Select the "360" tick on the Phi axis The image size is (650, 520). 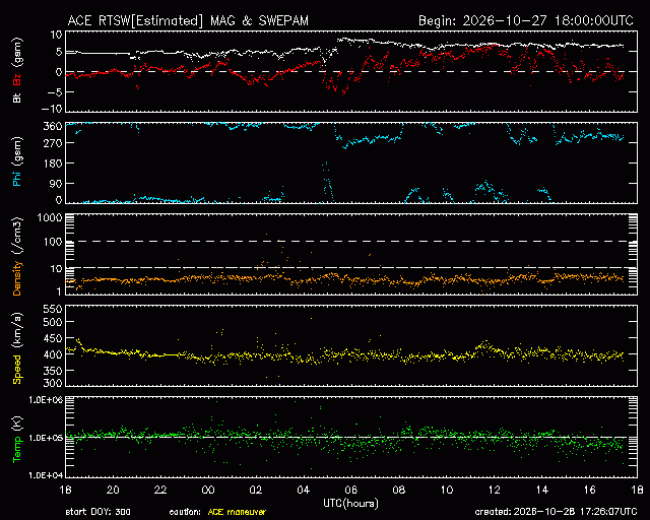point(53,126)
